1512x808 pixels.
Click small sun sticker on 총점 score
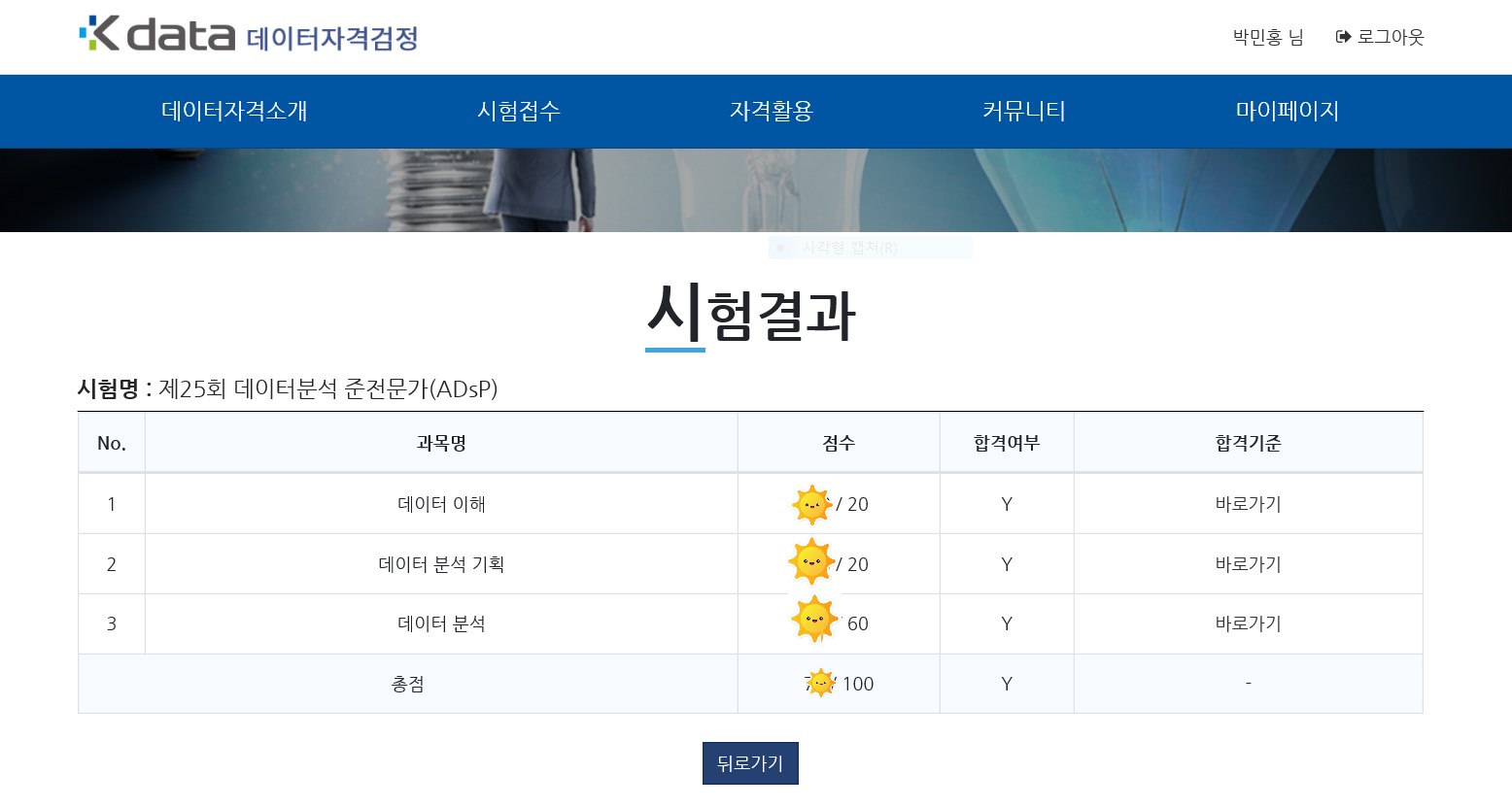tap(821, 683)
